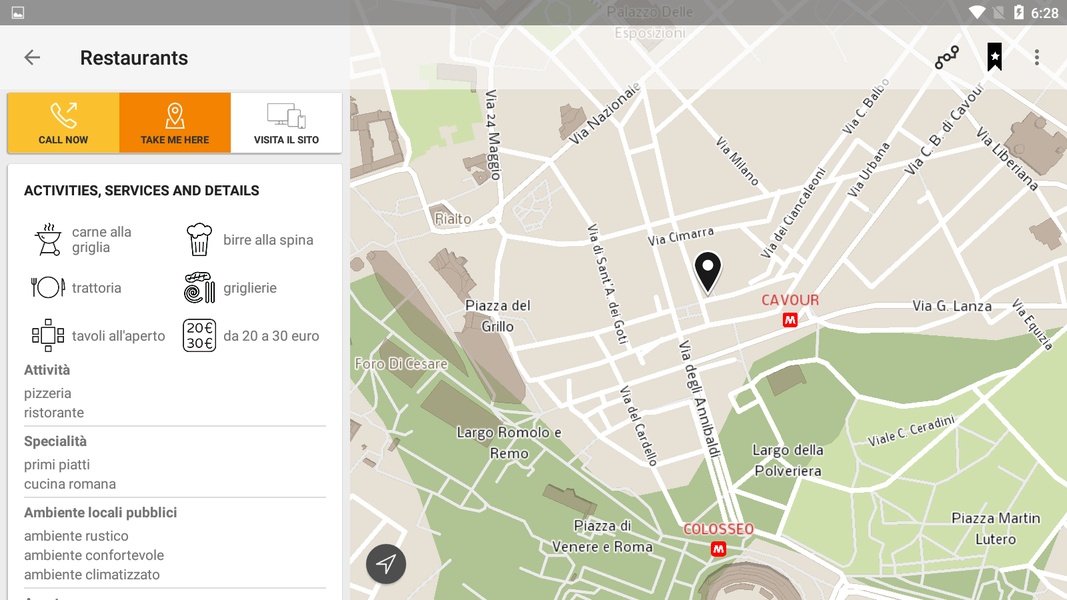Tap the bookmark star icon

(x=994, y=57)
